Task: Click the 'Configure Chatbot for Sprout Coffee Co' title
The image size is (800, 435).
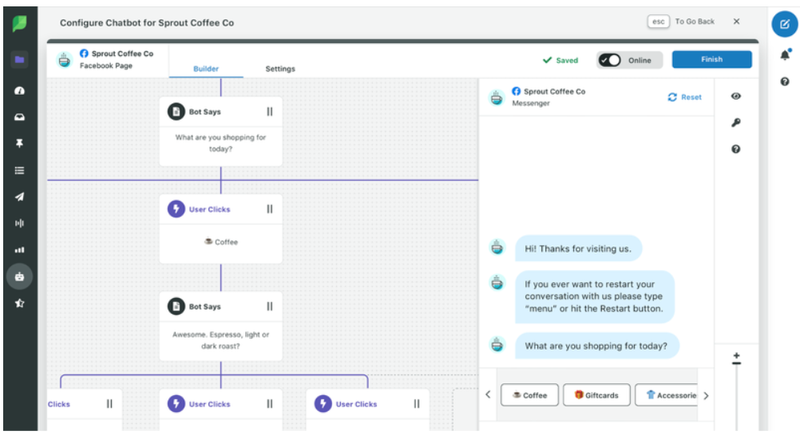Action: point(147,23)
